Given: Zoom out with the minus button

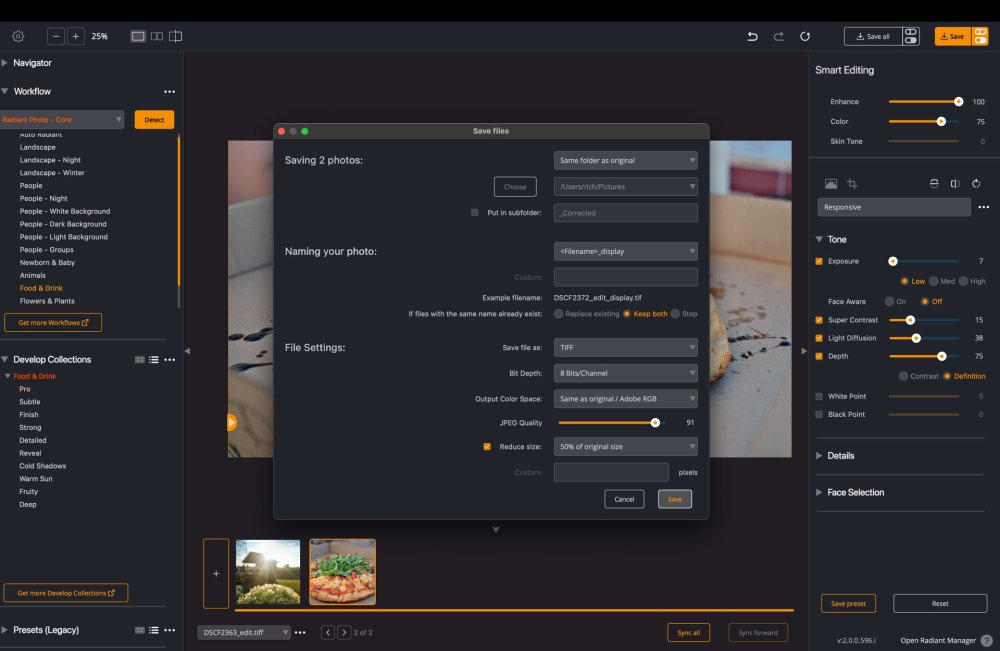Looking at the screenshot, I should pyautogui.click(x=56, y=36).
